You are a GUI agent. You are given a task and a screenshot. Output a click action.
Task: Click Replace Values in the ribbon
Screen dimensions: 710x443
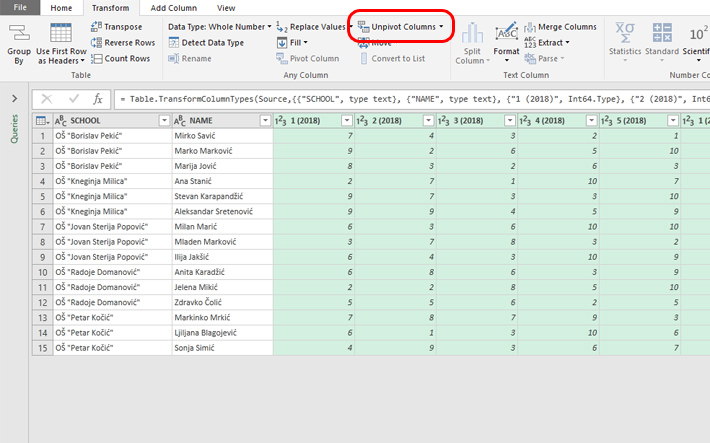312,27
